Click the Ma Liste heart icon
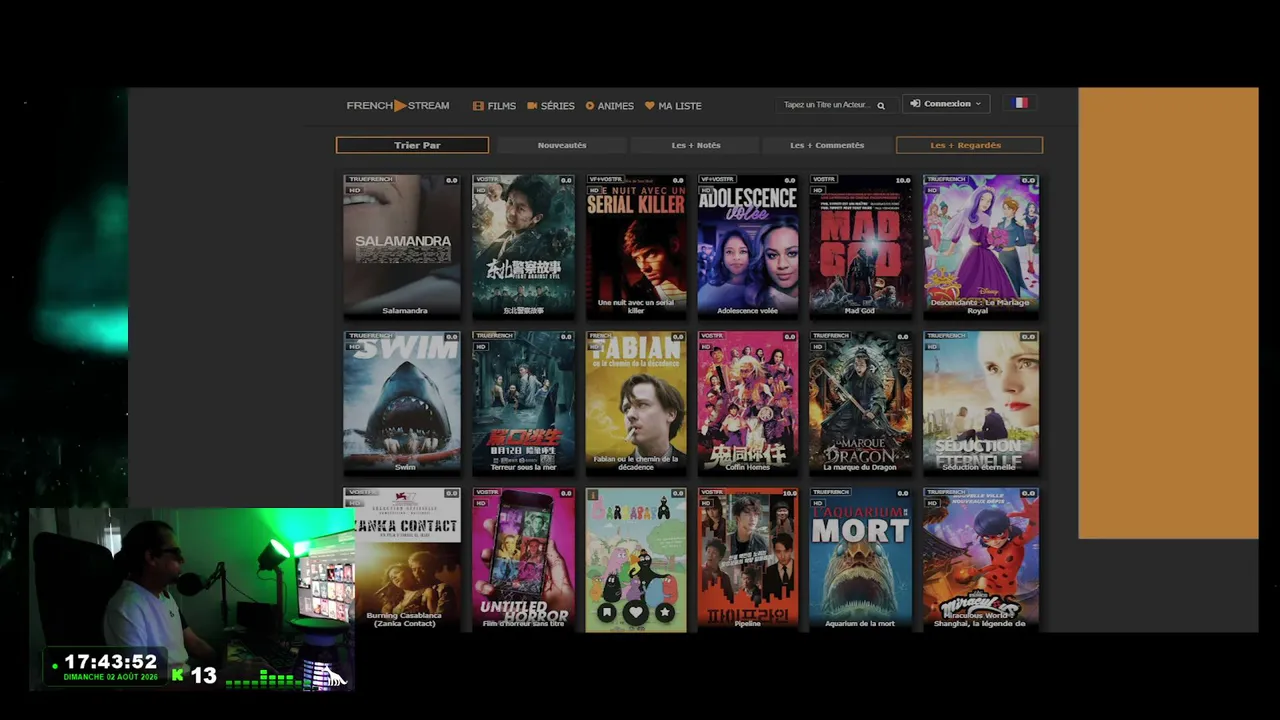Image resolution: width=1280 pixels, height=720 pixels. point(649,106)
